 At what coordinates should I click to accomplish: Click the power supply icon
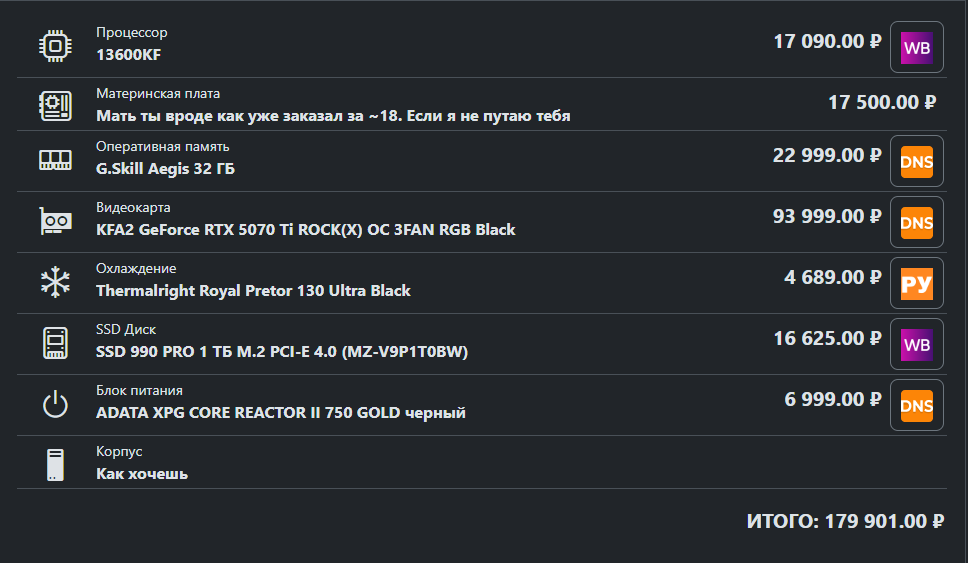pos(55,405)
